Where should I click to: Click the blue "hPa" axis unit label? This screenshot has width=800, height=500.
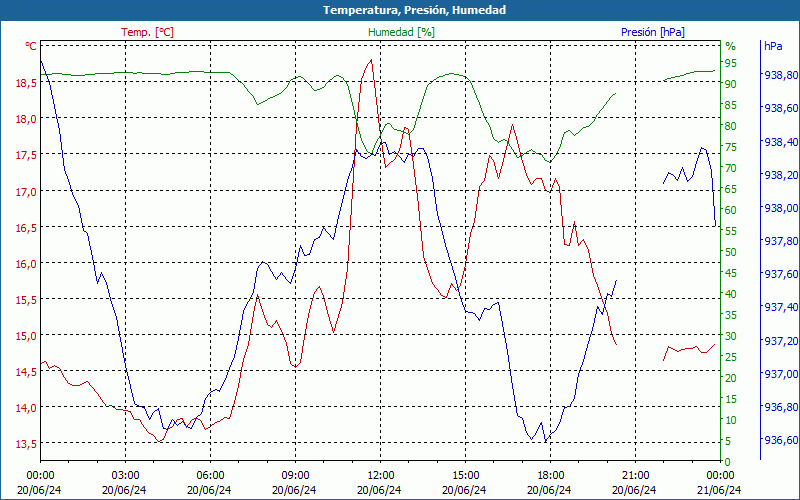point(773,46)
